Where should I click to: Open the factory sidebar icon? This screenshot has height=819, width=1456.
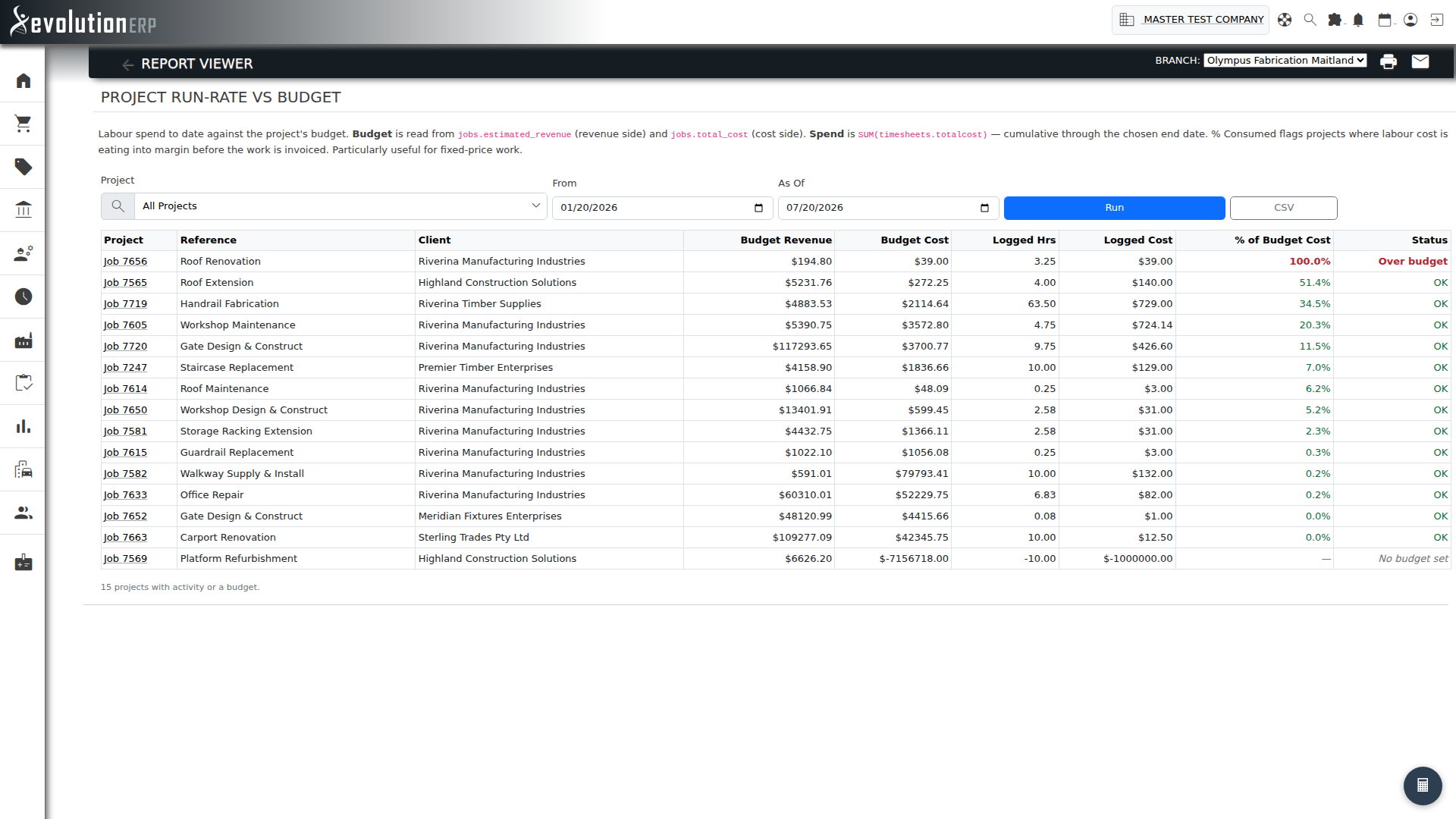click(x=24, y=340)
